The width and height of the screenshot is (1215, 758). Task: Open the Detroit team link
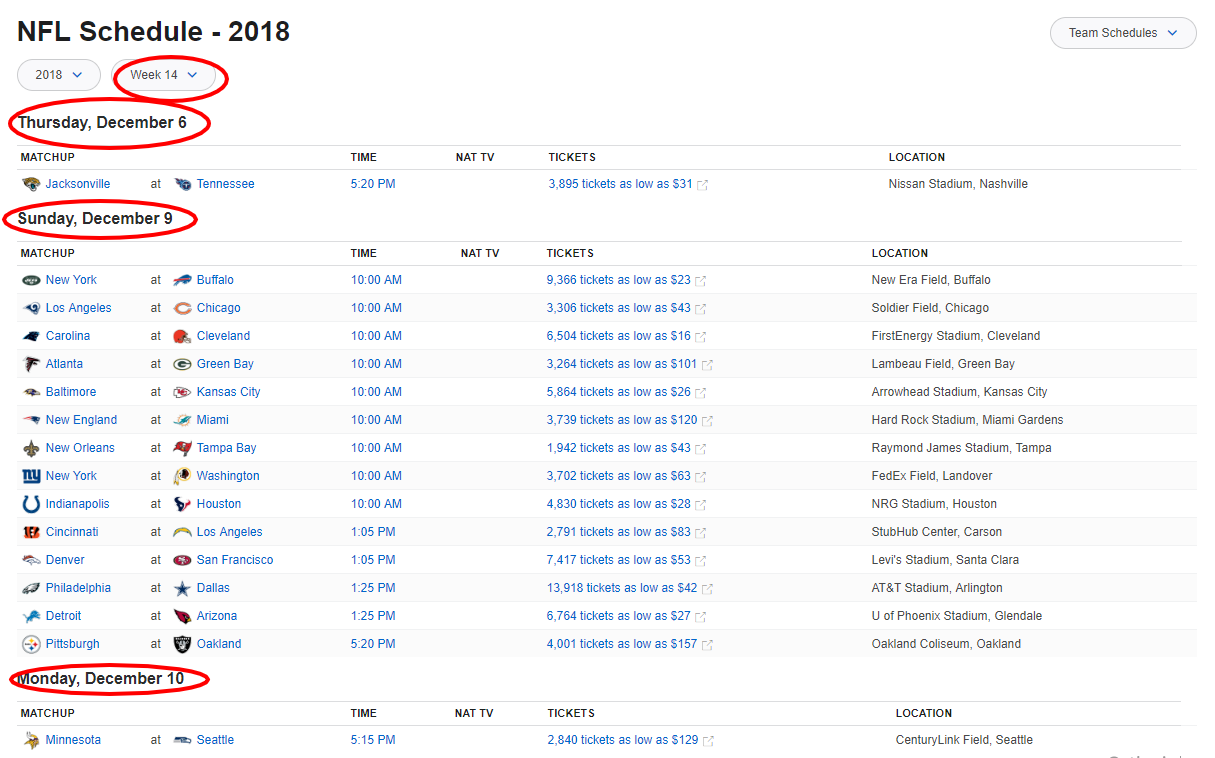tap(64, 616)
